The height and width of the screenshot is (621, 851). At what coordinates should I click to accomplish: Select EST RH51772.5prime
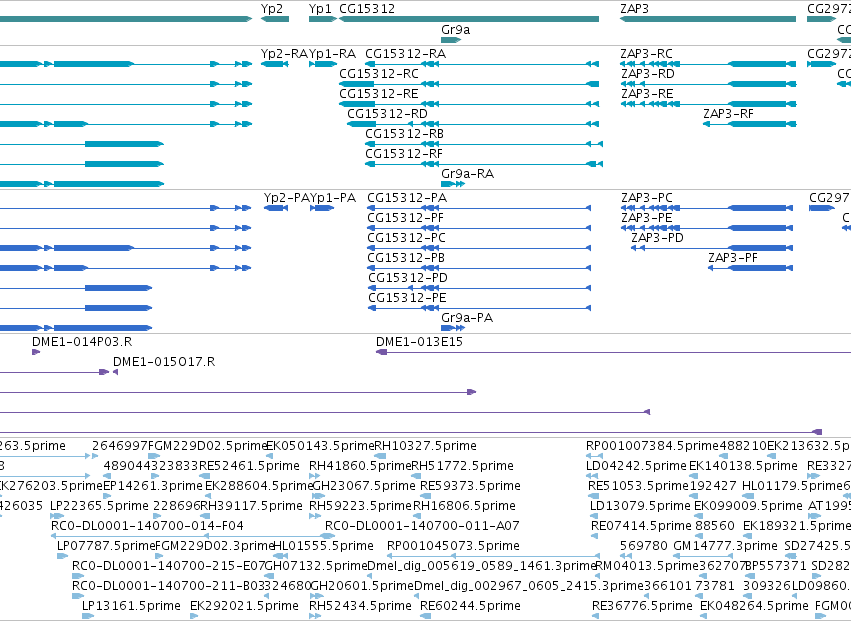pos(462,466)
